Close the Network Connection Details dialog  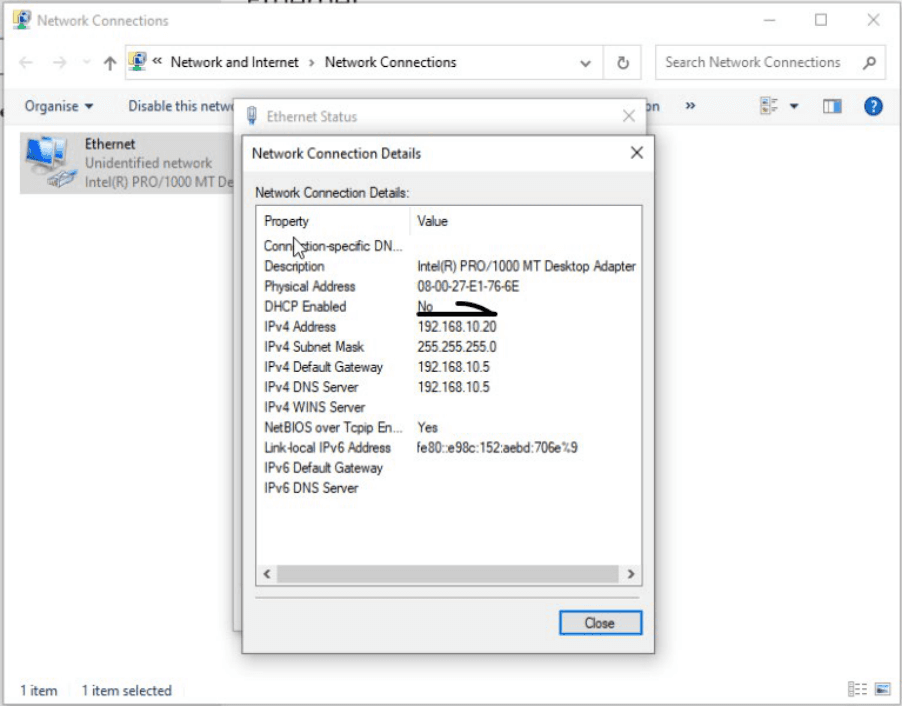point(636,153)
